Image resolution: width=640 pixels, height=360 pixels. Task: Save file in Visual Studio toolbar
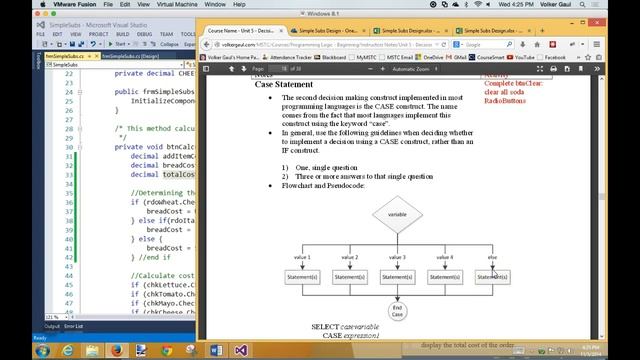tap(72, 44)
